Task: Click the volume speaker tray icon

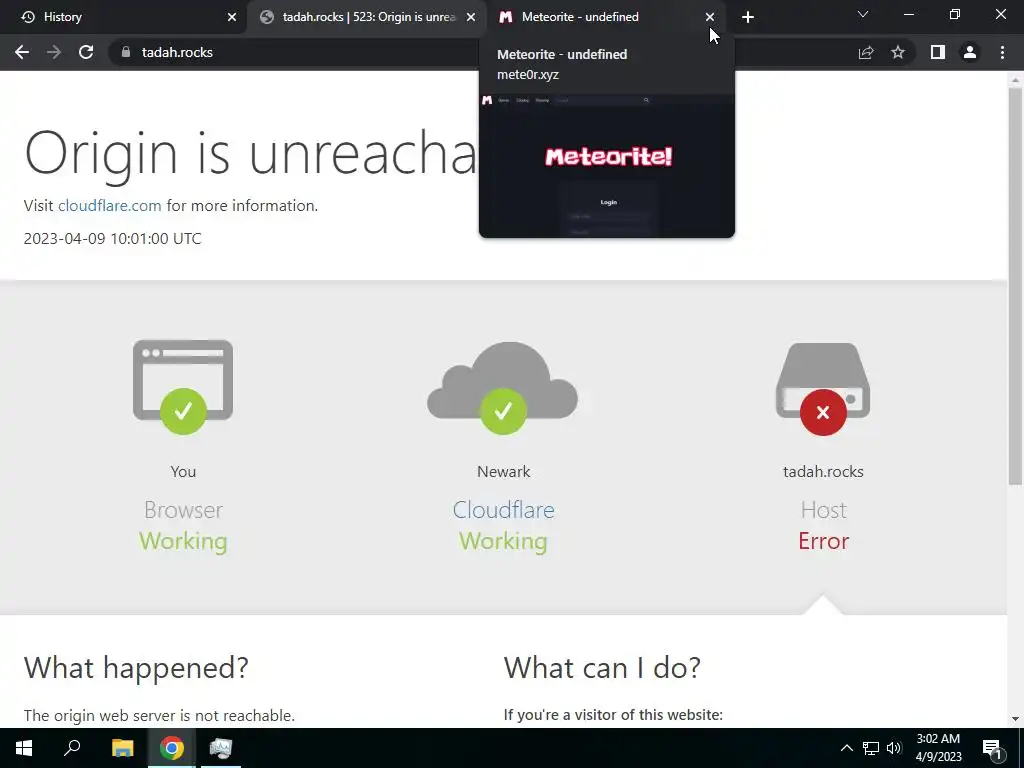Action: coord(894,748)
